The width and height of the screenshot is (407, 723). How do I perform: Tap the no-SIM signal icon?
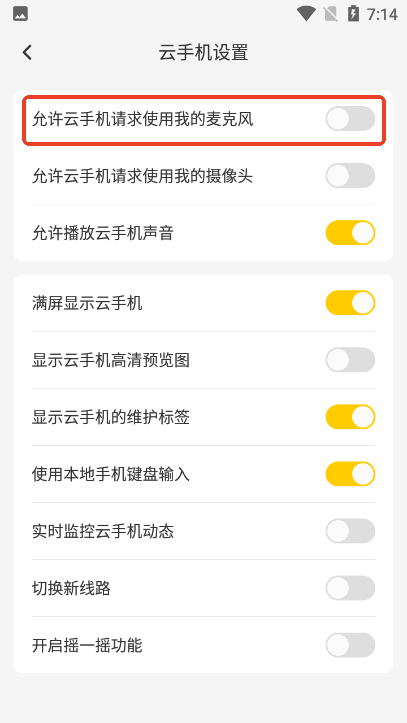tap(330, 14)
